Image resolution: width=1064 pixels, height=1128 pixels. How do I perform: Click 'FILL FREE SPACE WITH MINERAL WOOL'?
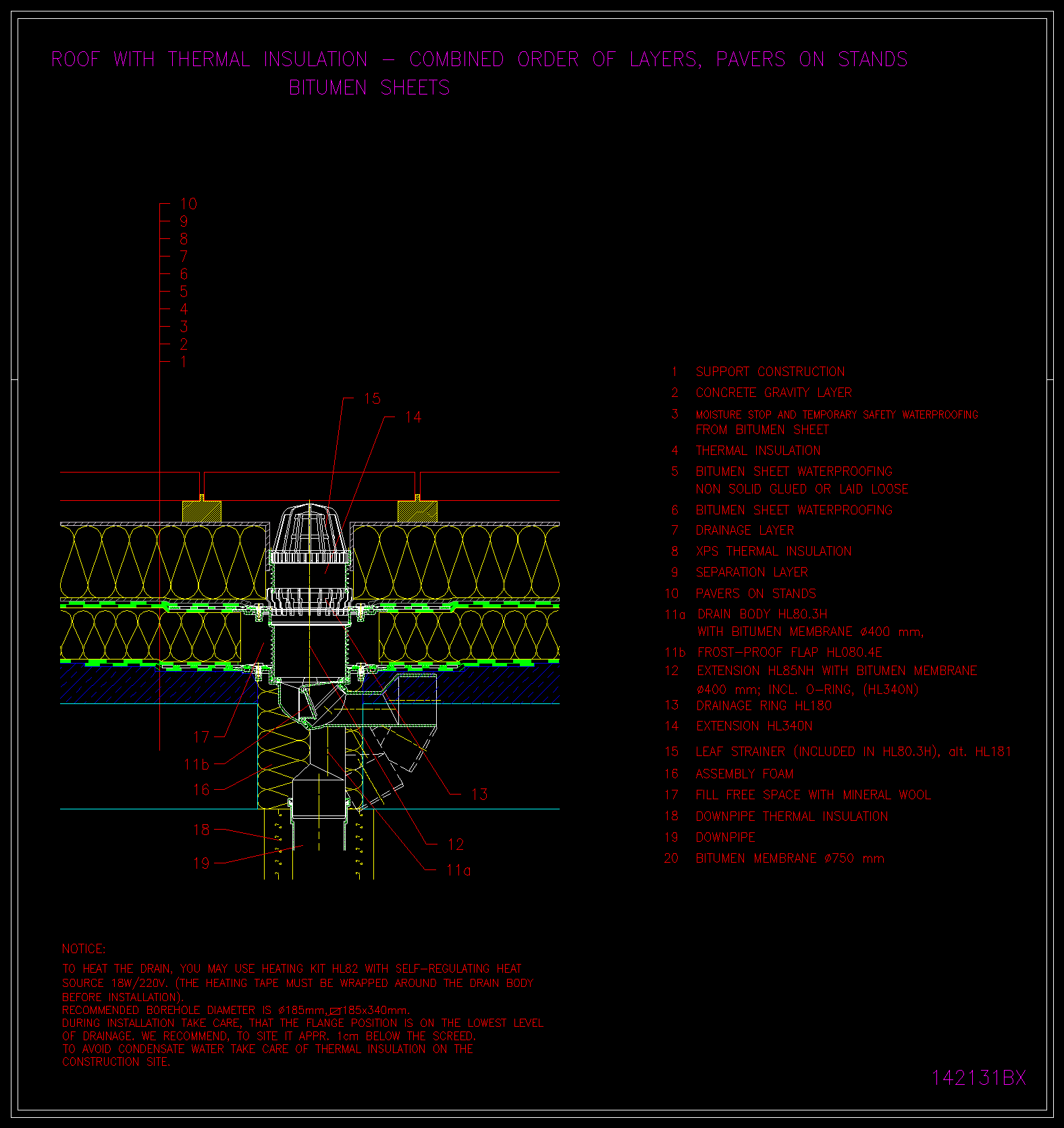(x=814, y=795)
